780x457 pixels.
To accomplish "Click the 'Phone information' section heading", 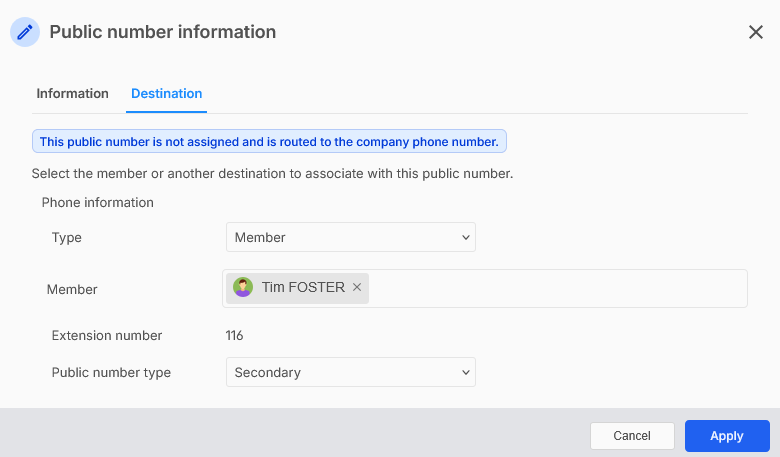I will pyautogui.click(x=98, y=202).
